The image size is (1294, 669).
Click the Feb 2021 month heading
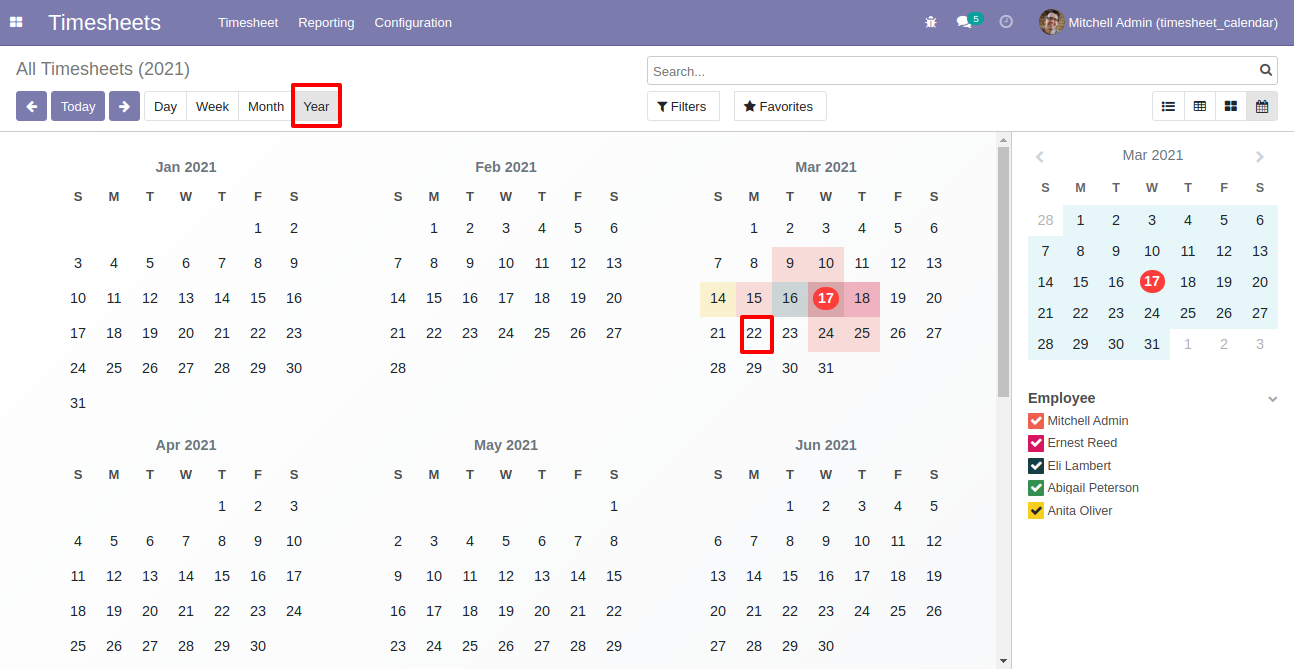click(506, 167)
